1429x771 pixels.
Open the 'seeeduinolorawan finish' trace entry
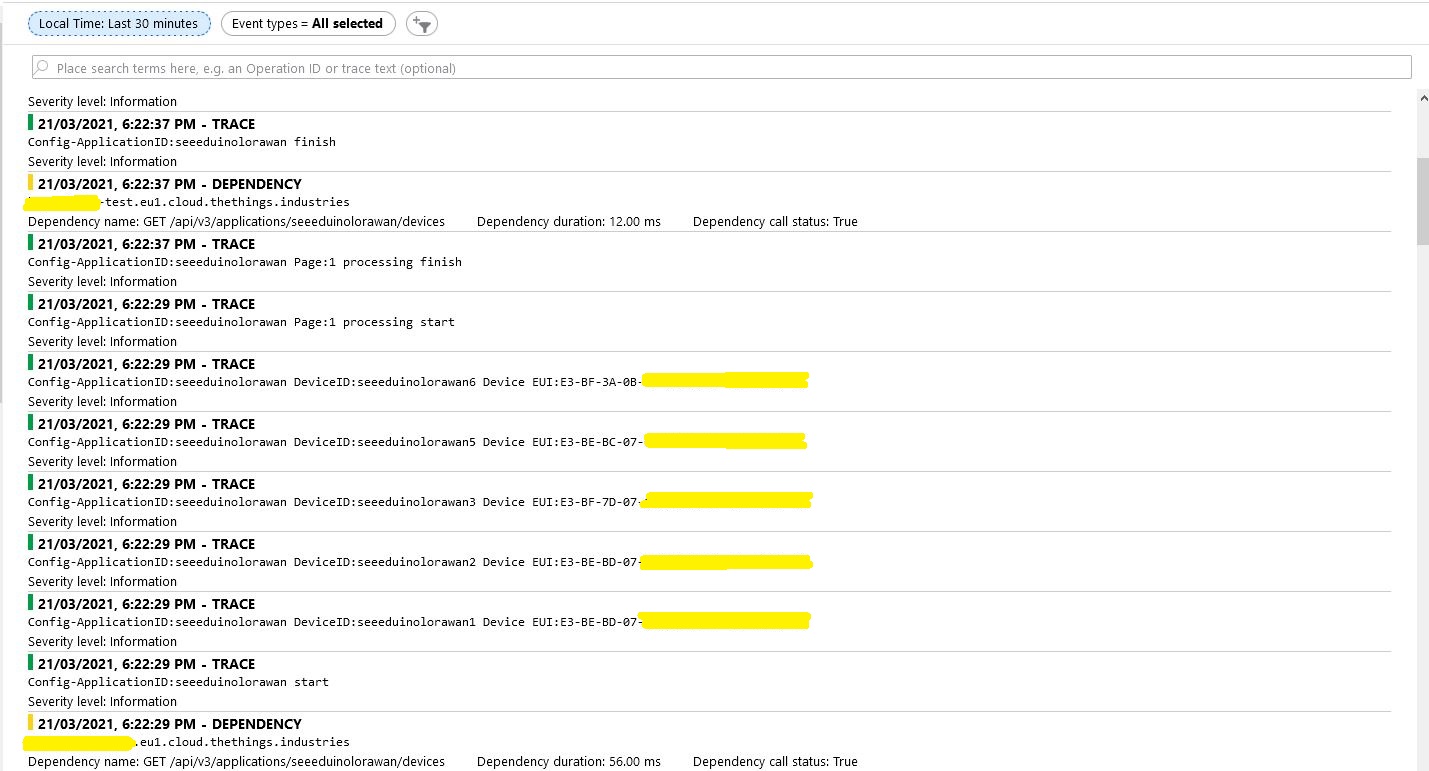click(182, 142)
